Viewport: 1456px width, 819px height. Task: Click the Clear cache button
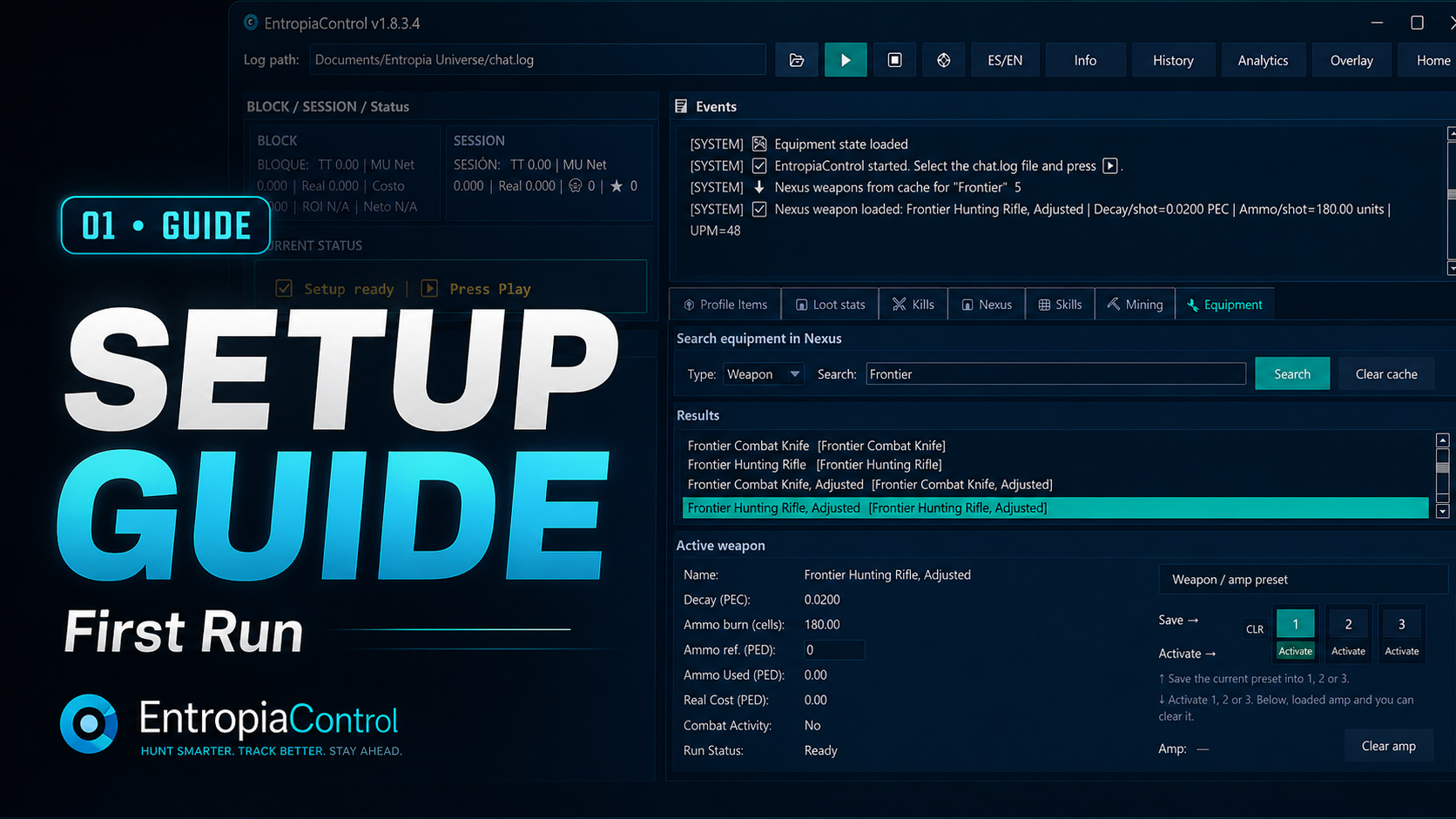[1386, 373]
